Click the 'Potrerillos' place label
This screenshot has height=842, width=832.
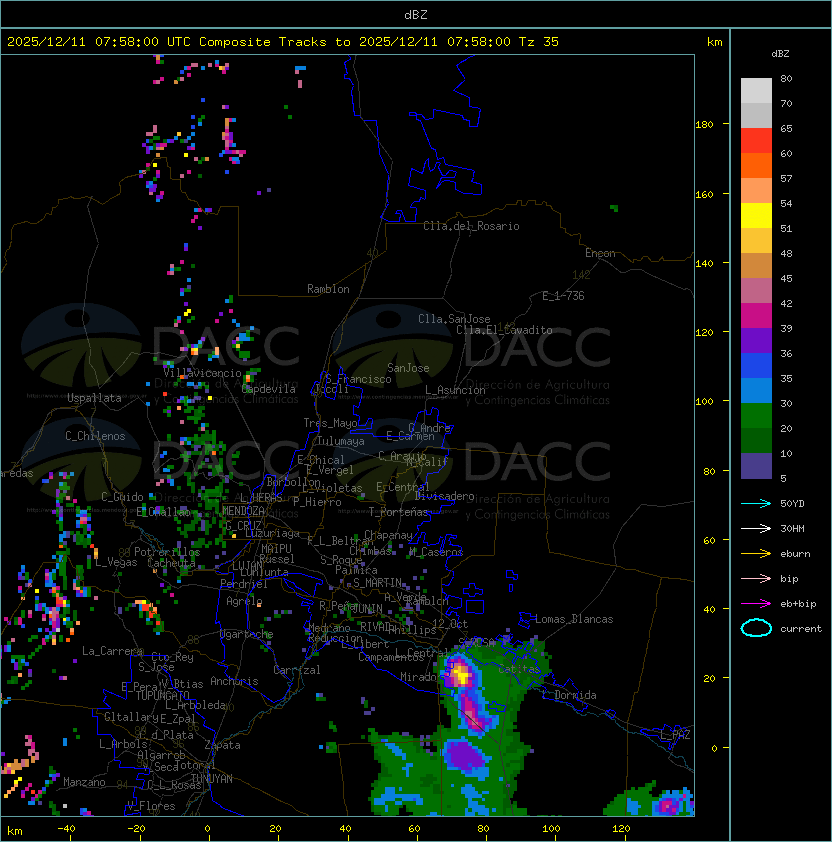[x=167, y=551]
